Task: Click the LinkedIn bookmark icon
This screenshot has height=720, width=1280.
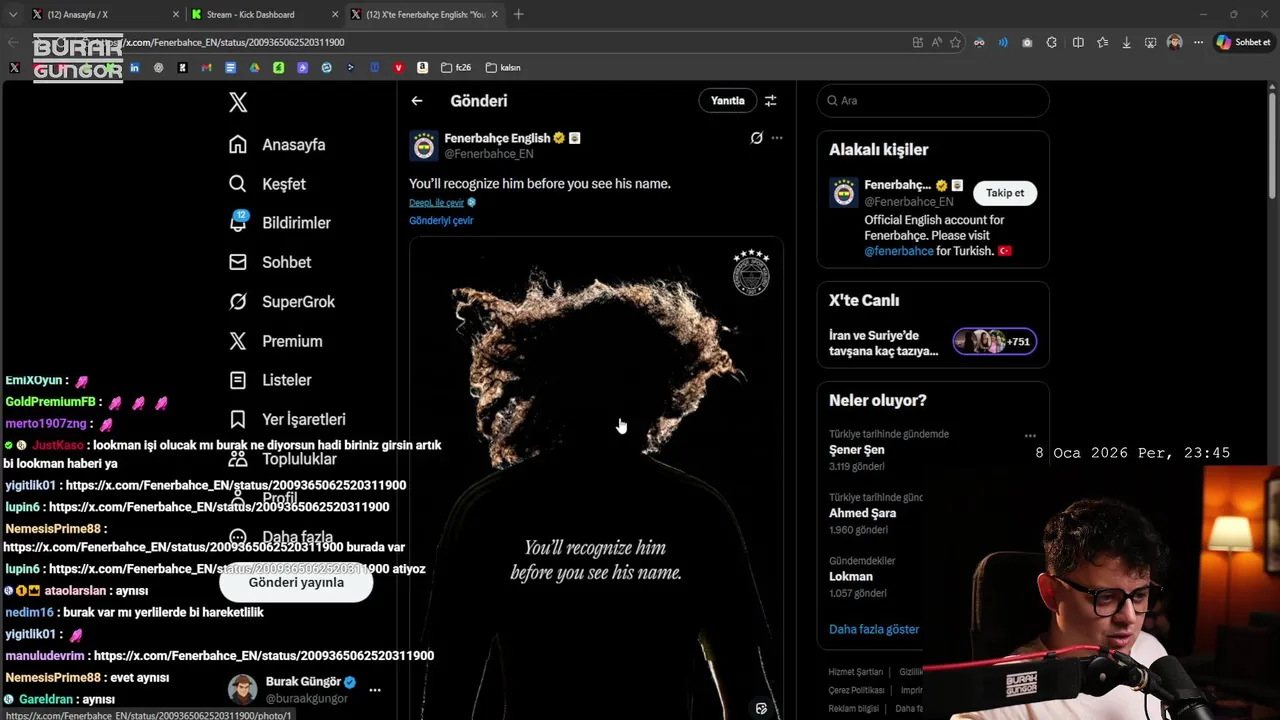Action: click(x=134, y=68)
